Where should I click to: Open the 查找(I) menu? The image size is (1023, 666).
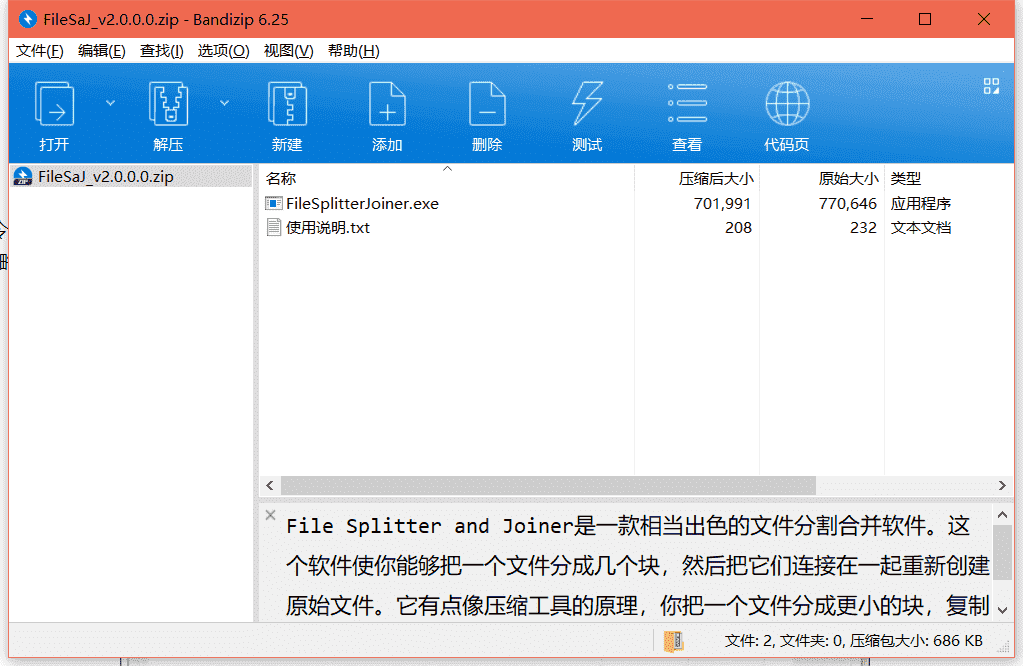(x=161, y=51)
